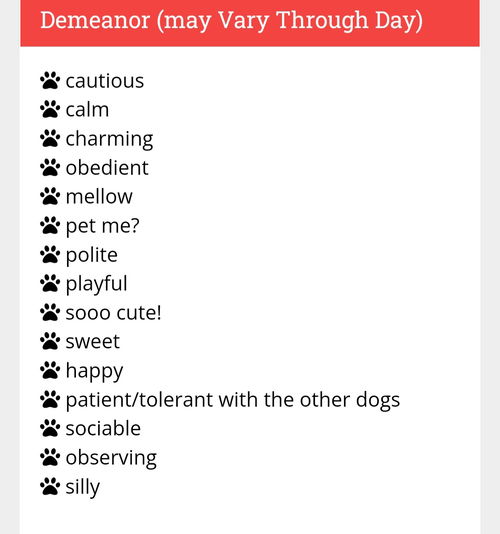This screenshot has width=500, height=534.
Task: Click the paw icon next to calm
Action: pyautogui.click(x=50, y=110)
